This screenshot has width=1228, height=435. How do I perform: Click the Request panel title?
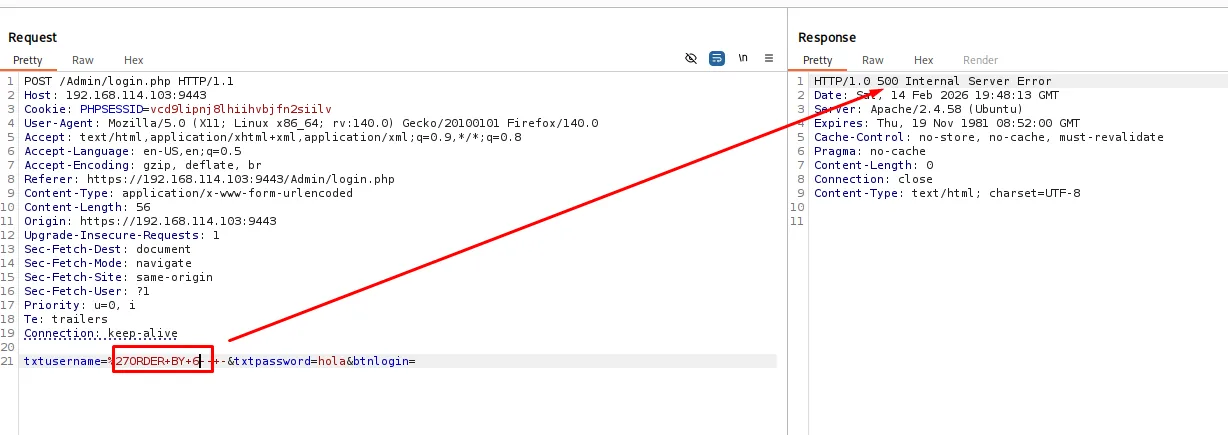(x=33, y=37)
